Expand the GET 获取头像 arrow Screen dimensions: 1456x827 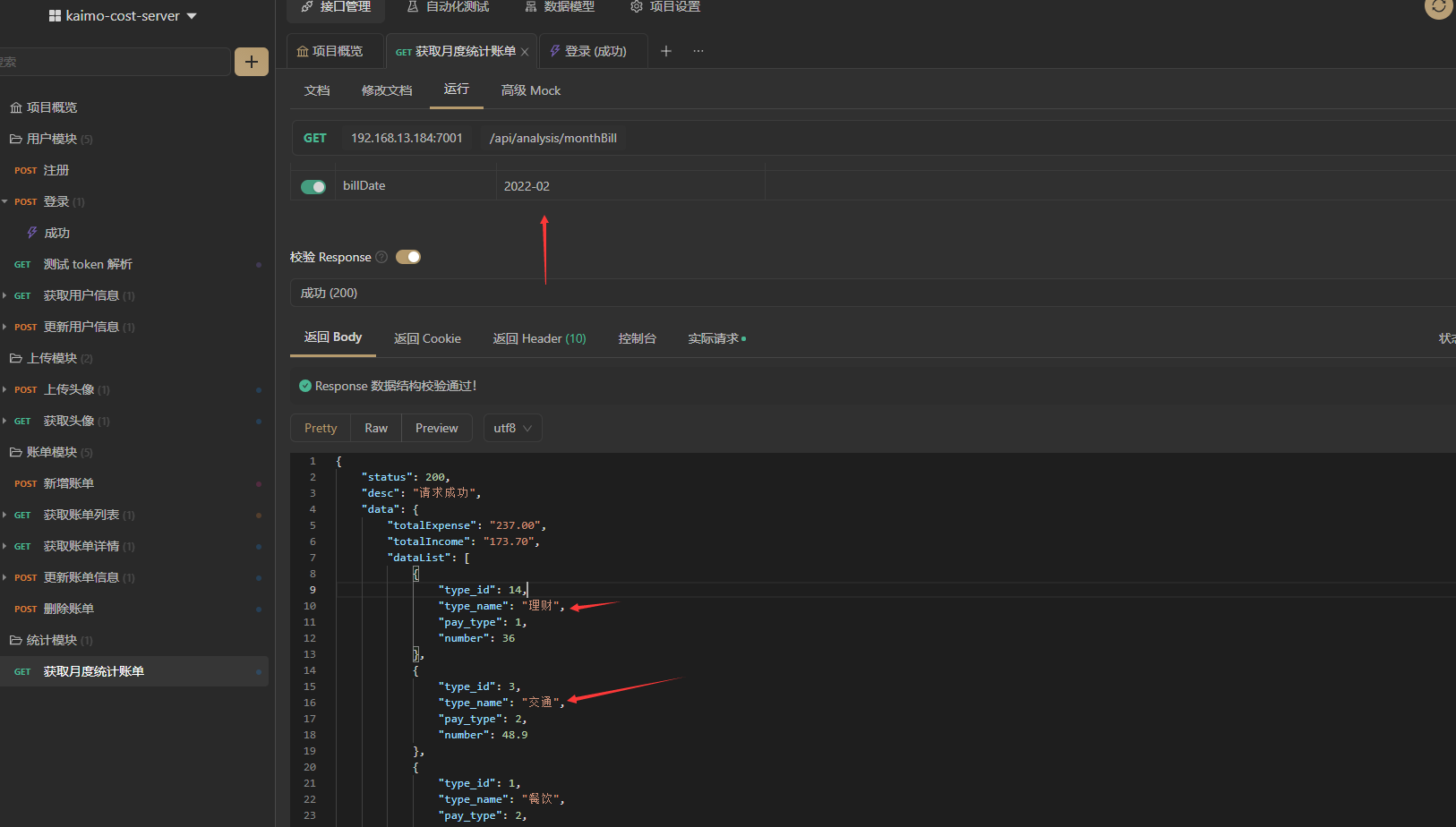[4, 421]
